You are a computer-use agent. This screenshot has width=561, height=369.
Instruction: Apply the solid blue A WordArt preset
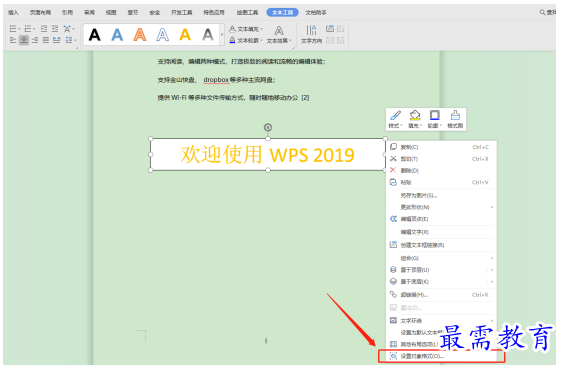(x=117, y=35)
